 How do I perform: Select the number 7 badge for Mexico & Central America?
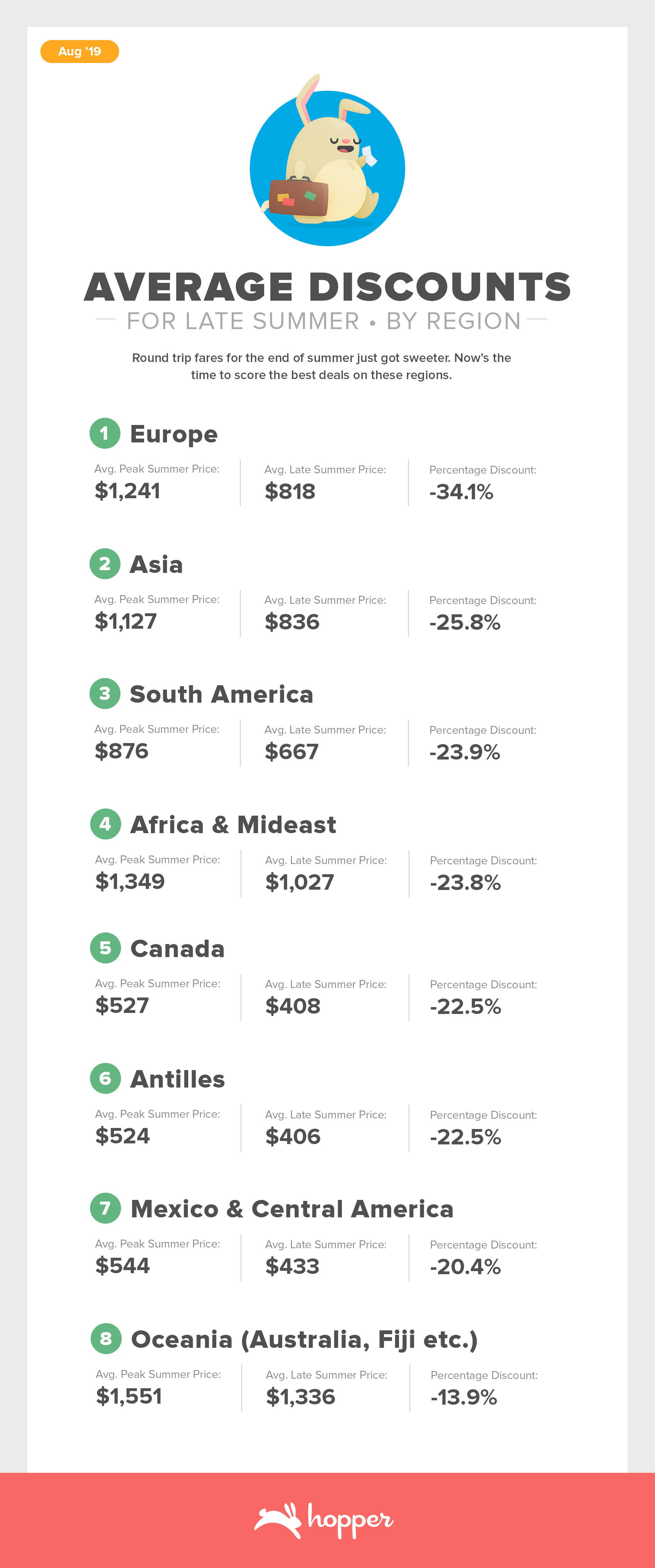pyautogui.click(x=105, y=1208)
